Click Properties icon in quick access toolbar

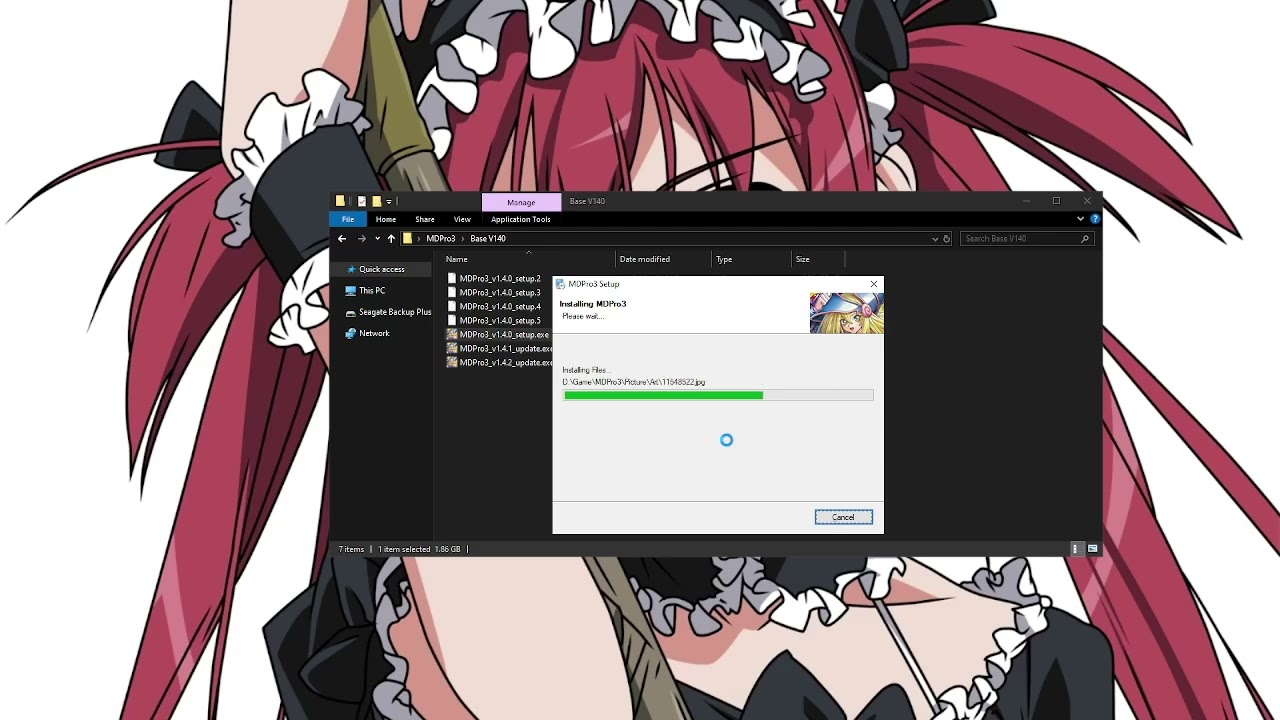362,201
